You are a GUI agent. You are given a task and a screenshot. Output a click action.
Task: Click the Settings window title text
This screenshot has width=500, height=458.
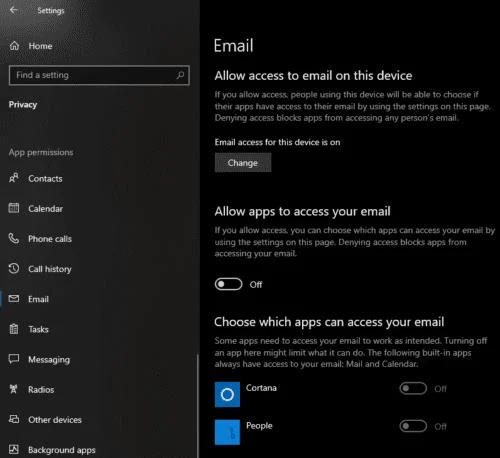tap(51, 11)
